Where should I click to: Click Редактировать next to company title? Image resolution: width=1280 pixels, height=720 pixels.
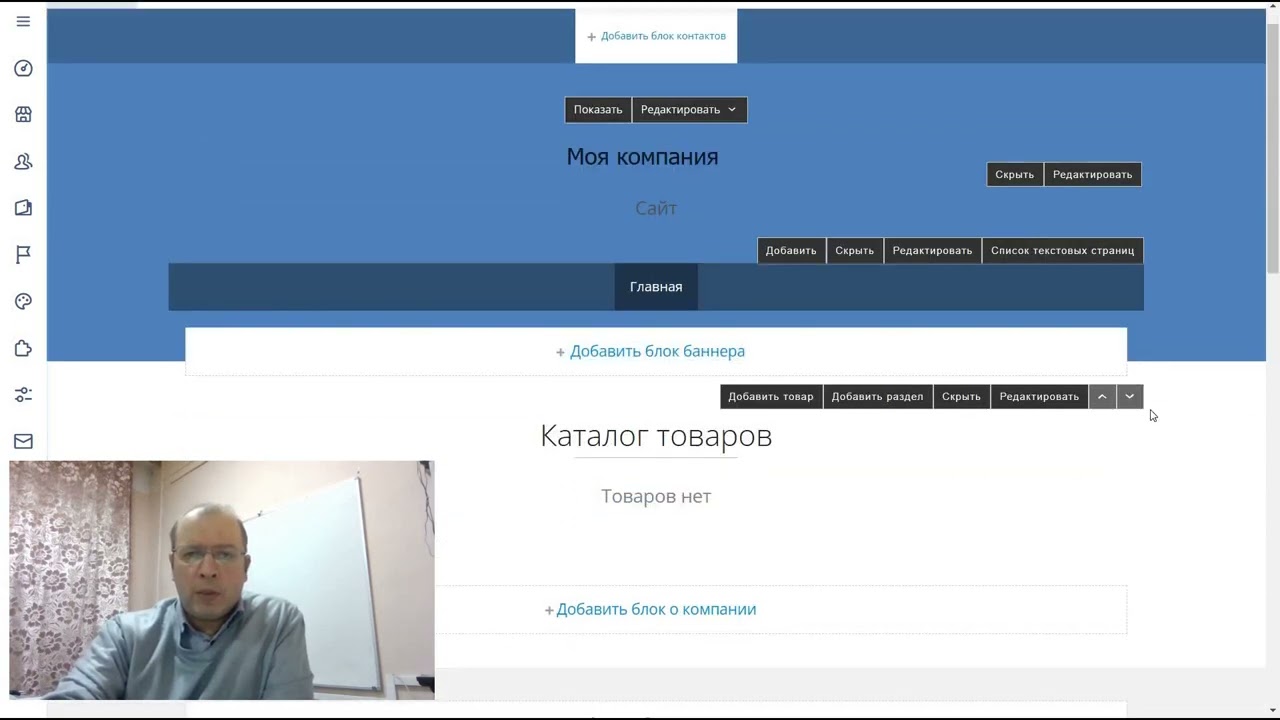tap(1093, 175)
